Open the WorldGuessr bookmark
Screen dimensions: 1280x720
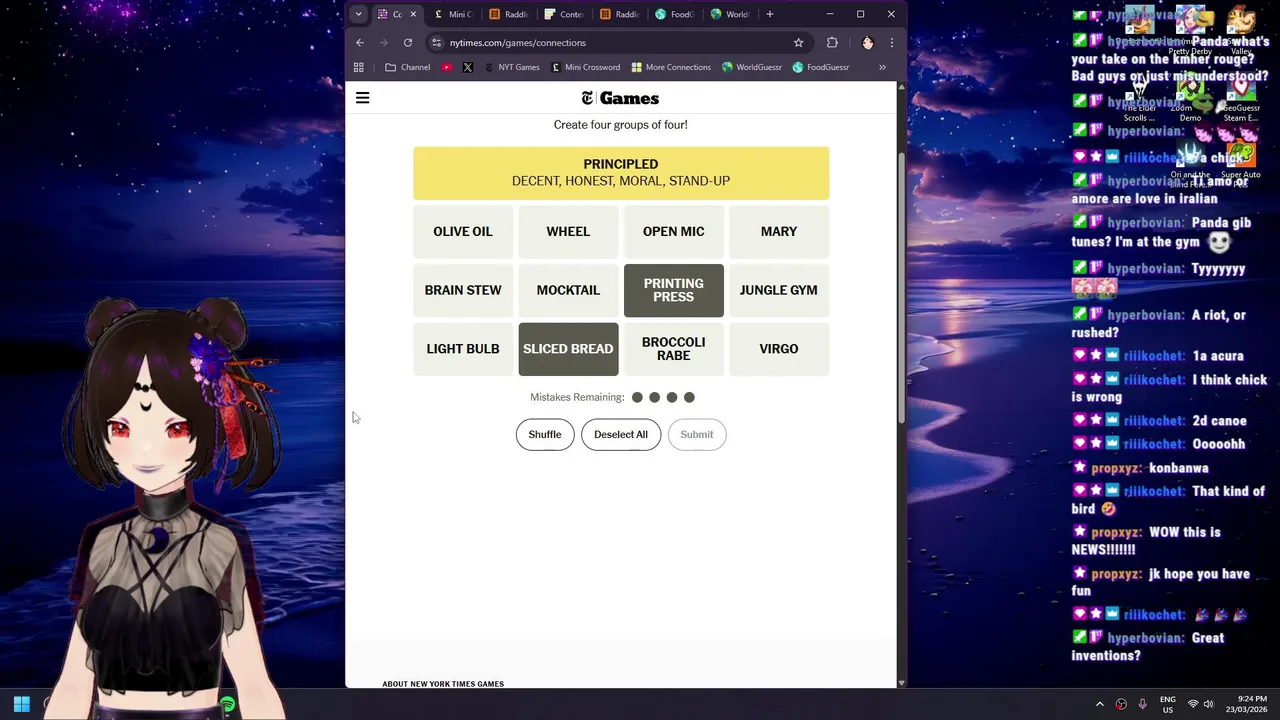pos(752,67)
